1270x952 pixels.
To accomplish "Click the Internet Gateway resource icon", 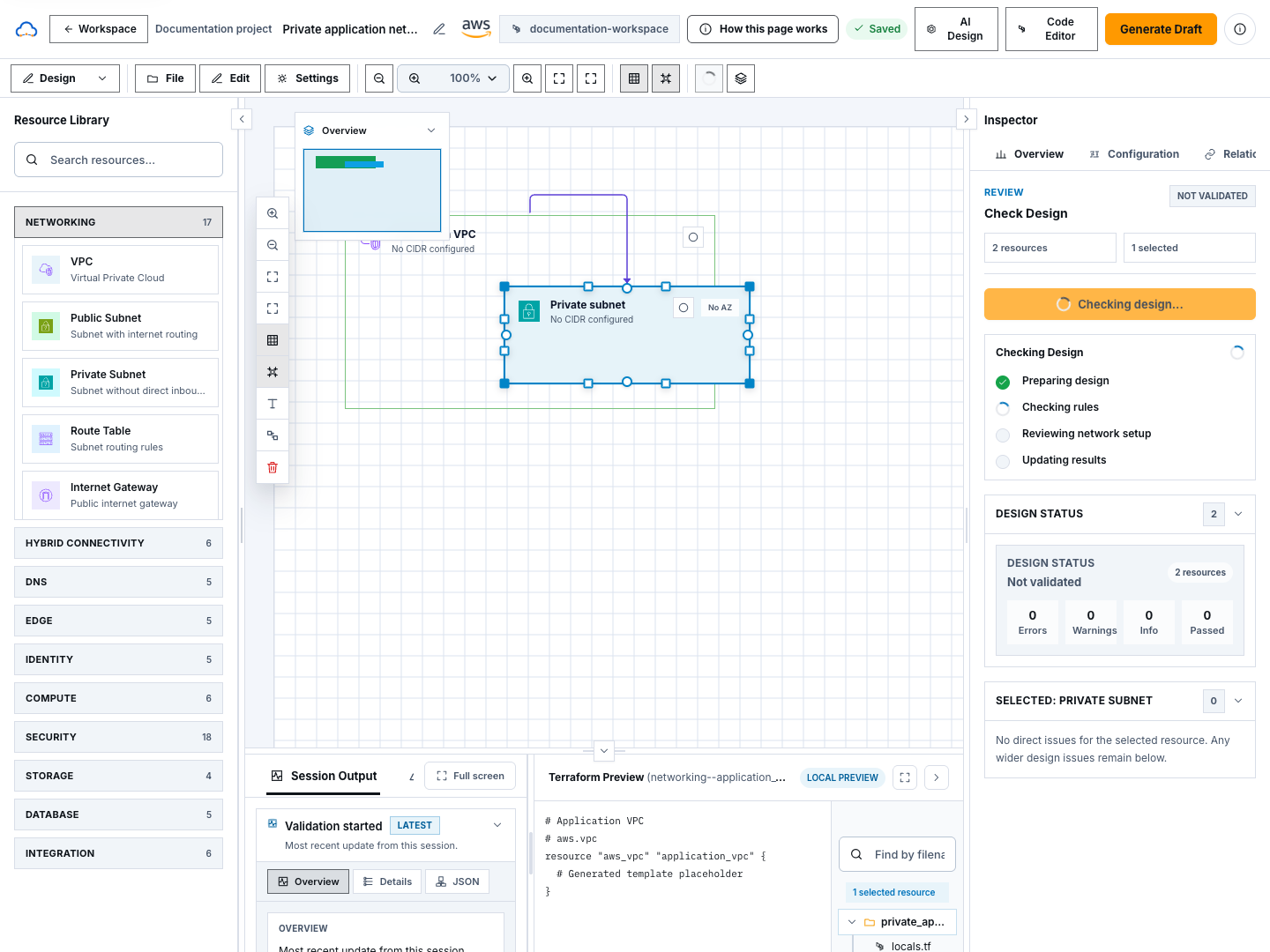I will point(46,495).
